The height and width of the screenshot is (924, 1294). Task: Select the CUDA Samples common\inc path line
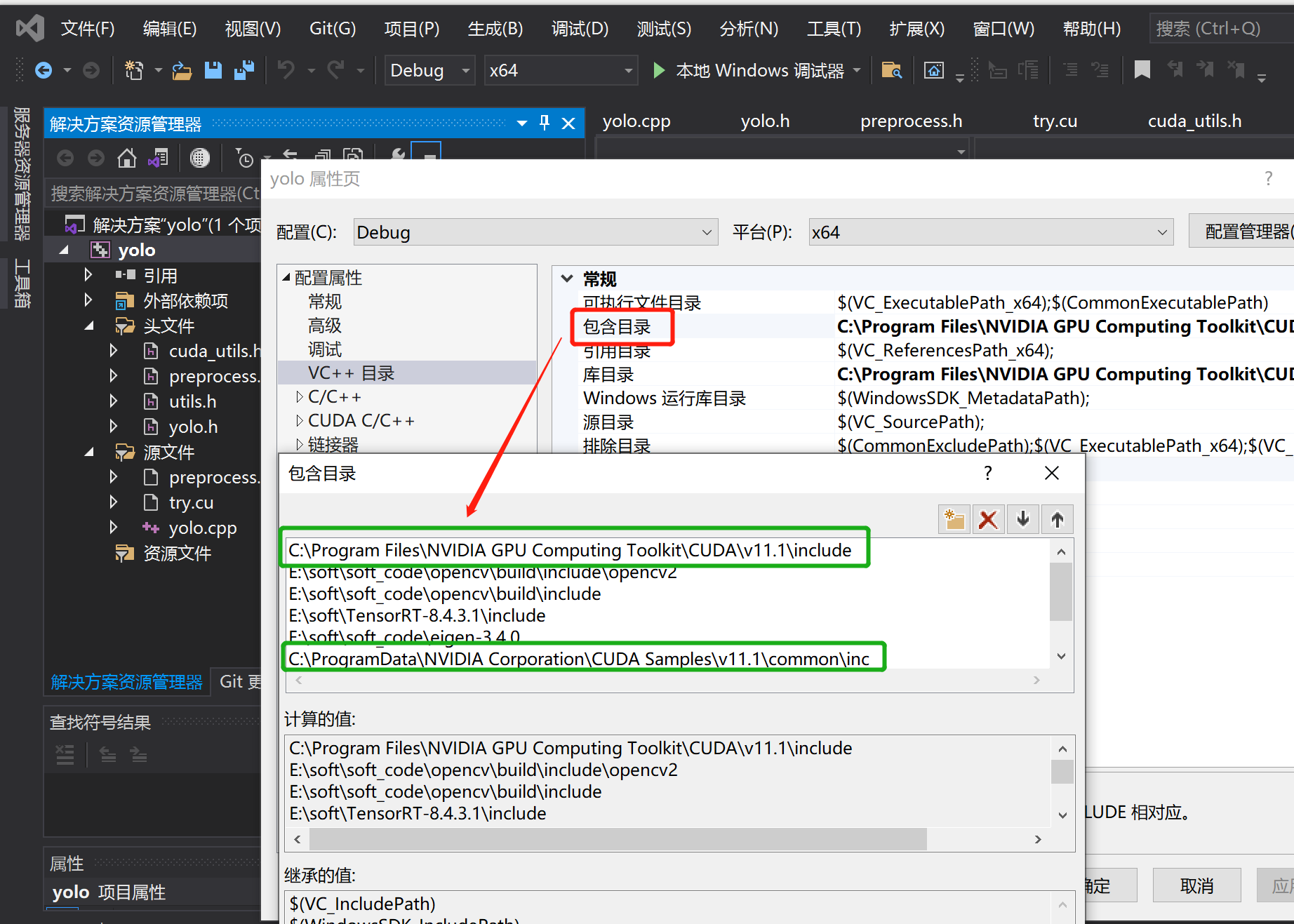pyautogui.click(x=578, y=659)
